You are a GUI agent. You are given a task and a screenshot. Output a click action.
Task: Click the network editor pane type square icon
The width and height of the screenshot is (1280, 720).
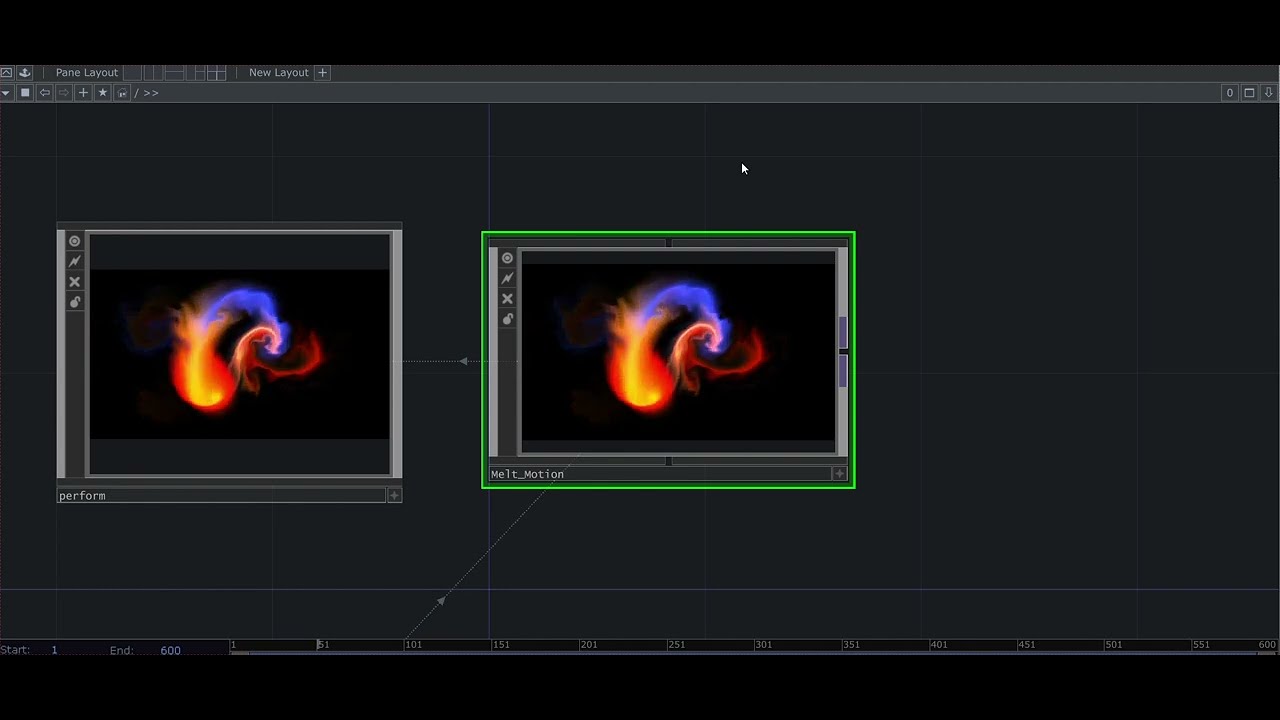25,93
